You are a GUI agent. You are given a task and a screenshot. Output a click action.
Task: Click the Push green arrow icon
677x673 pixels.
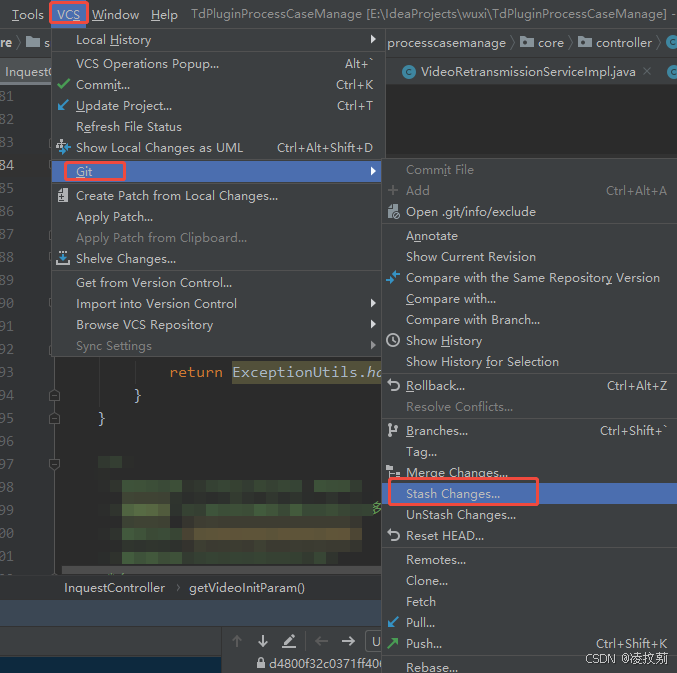[x=393, y=643]
